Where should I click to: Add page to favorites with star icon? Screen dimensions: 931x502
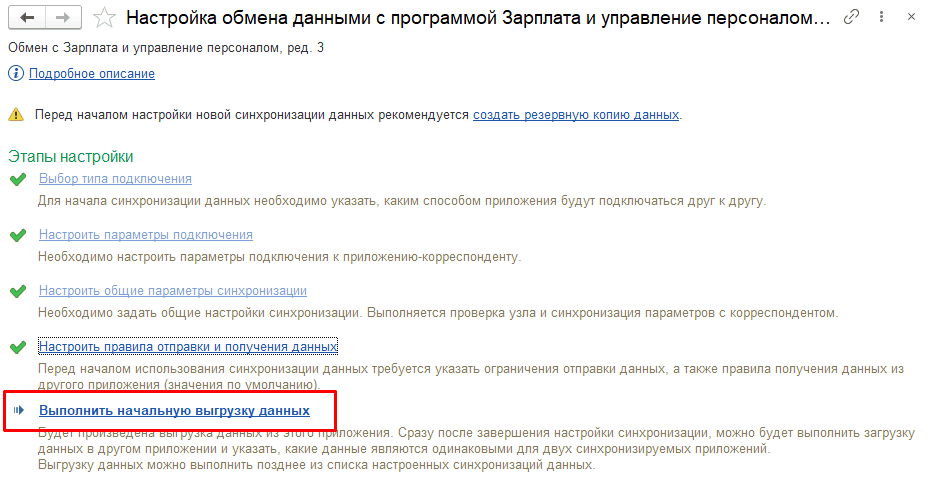coord(105,18)
